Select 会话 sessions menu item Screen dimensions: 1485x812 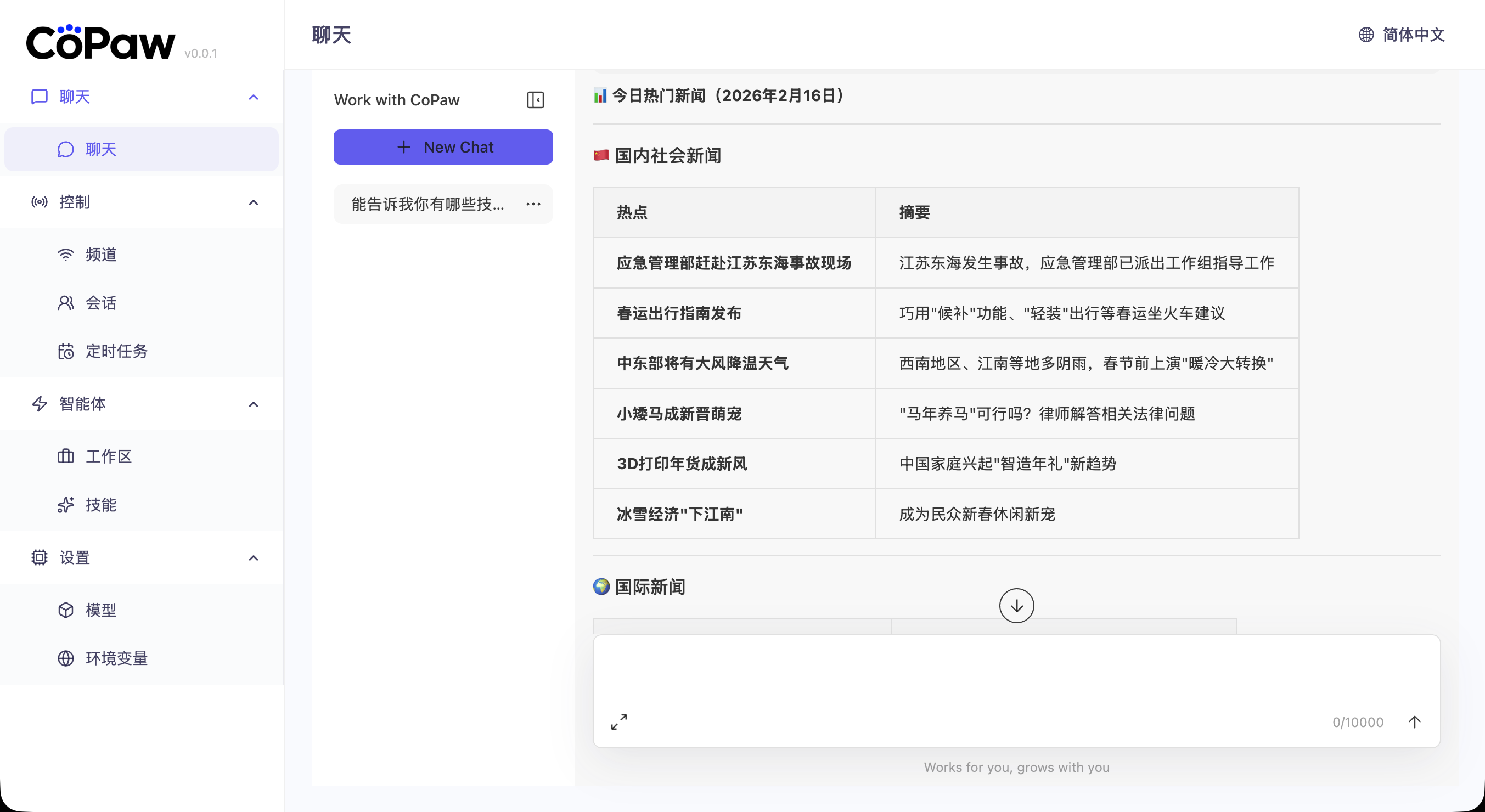pos(101,302)
